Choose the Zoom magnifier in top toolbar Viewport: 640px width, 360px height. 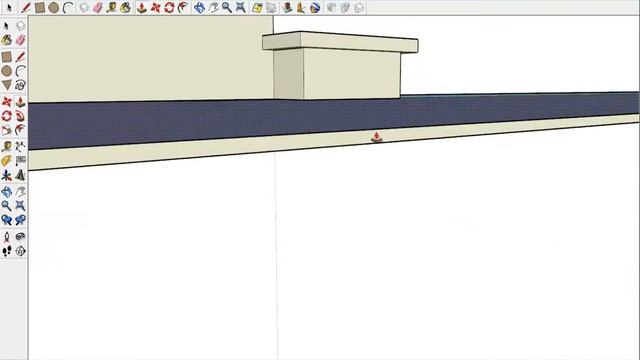click(x=227, y=7)
